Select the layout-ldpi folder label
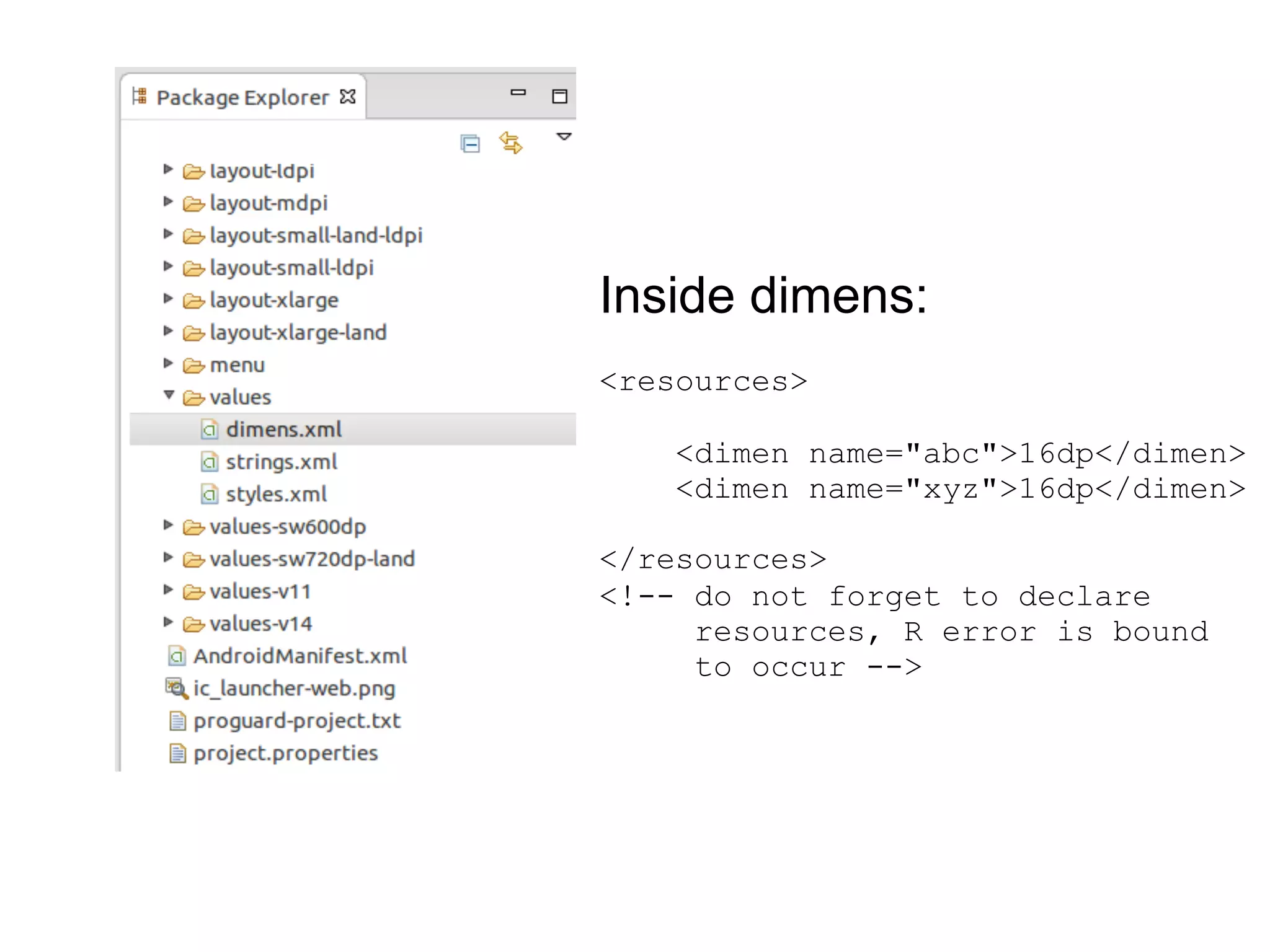1270x952 pixels. pyautogui.click(x=262, y=171)
